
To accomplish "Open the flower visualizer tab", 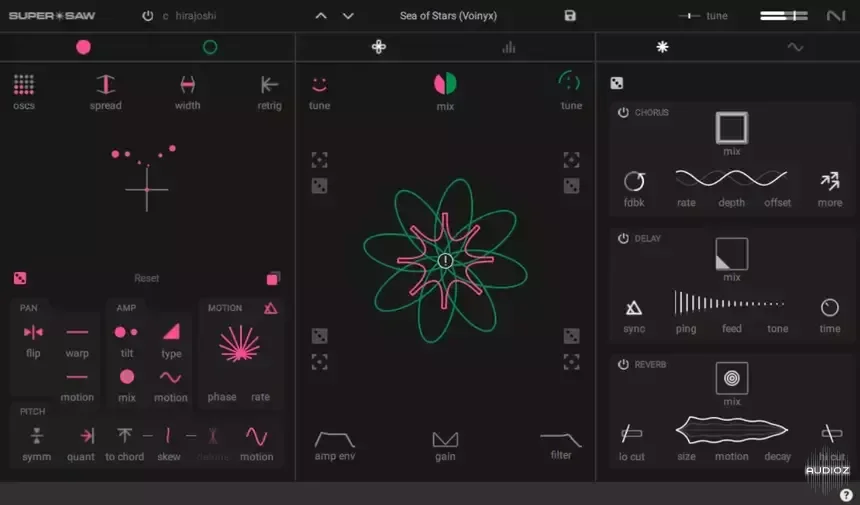I will [x=378, y=47].
